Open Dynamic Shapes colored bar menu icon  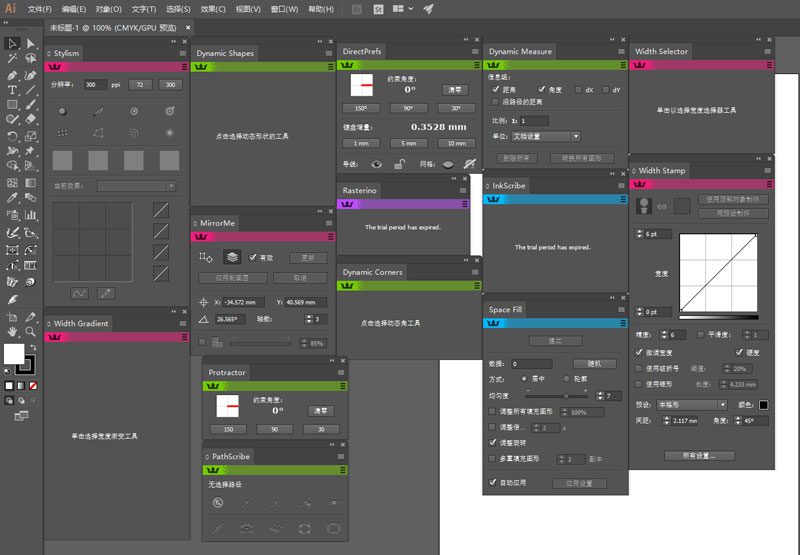331,67
